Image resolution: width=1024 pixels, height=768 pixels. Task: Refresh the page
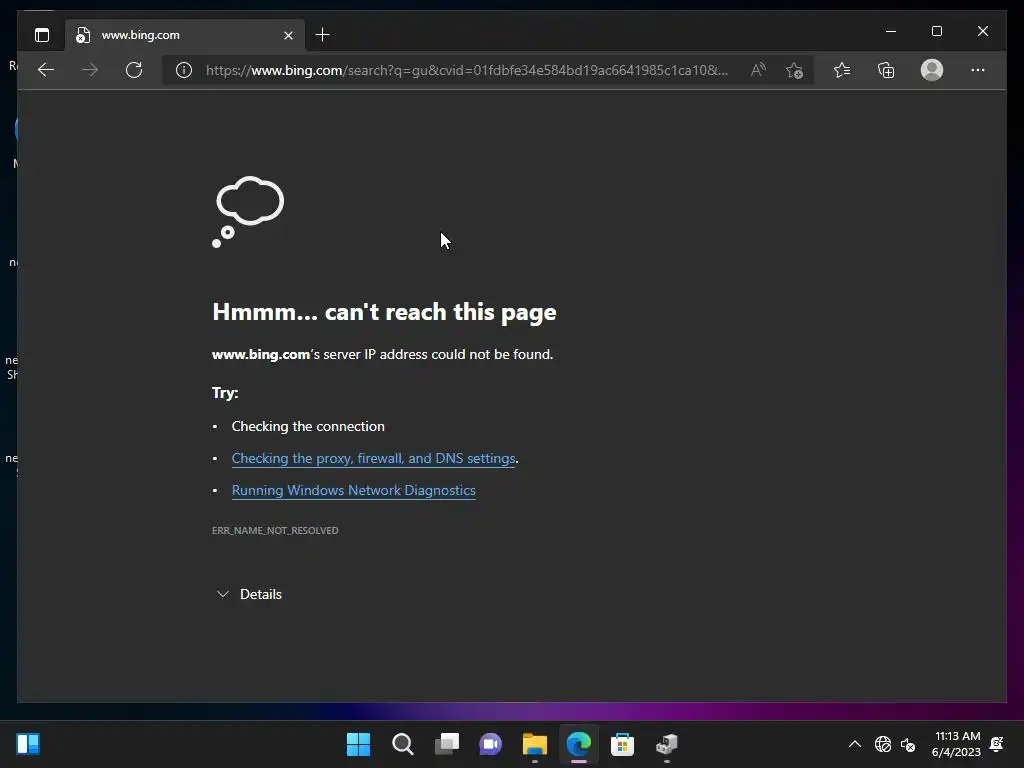pos(134,70)
